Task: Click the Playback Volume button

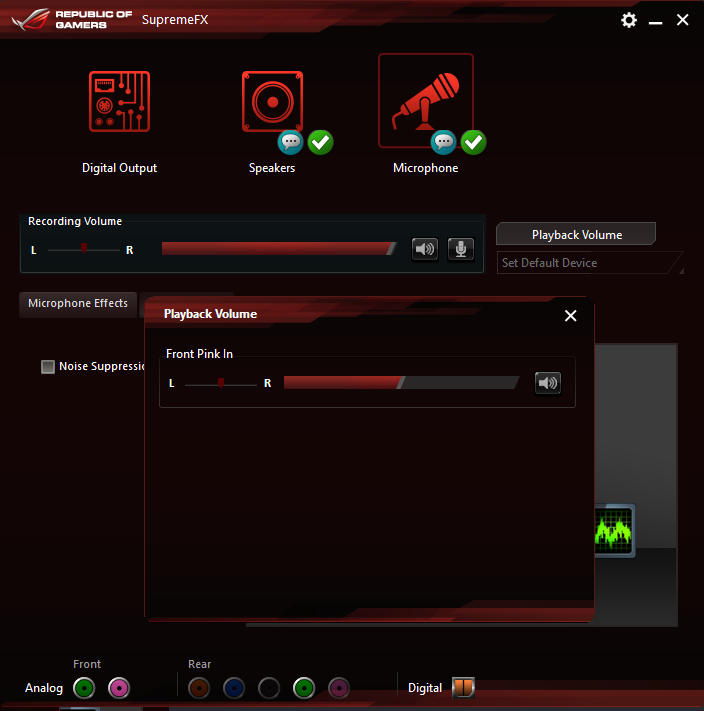Action: 576,235
